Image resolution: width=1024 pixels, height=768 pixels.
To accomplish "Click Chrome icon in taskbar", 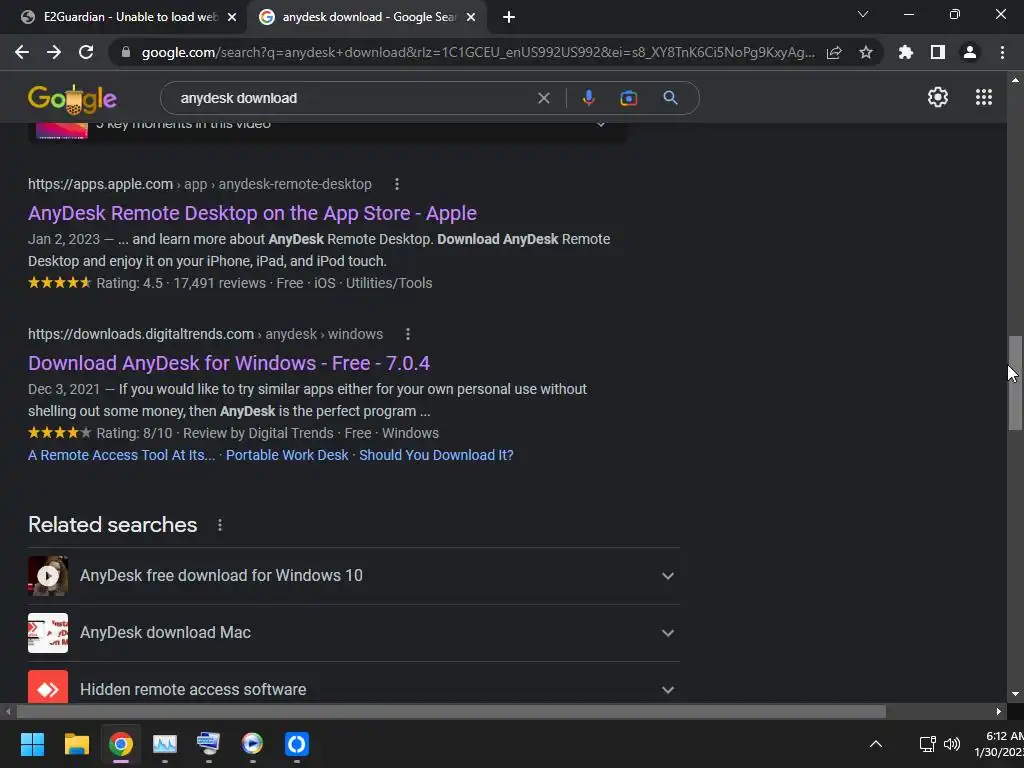I will [121, 744].
